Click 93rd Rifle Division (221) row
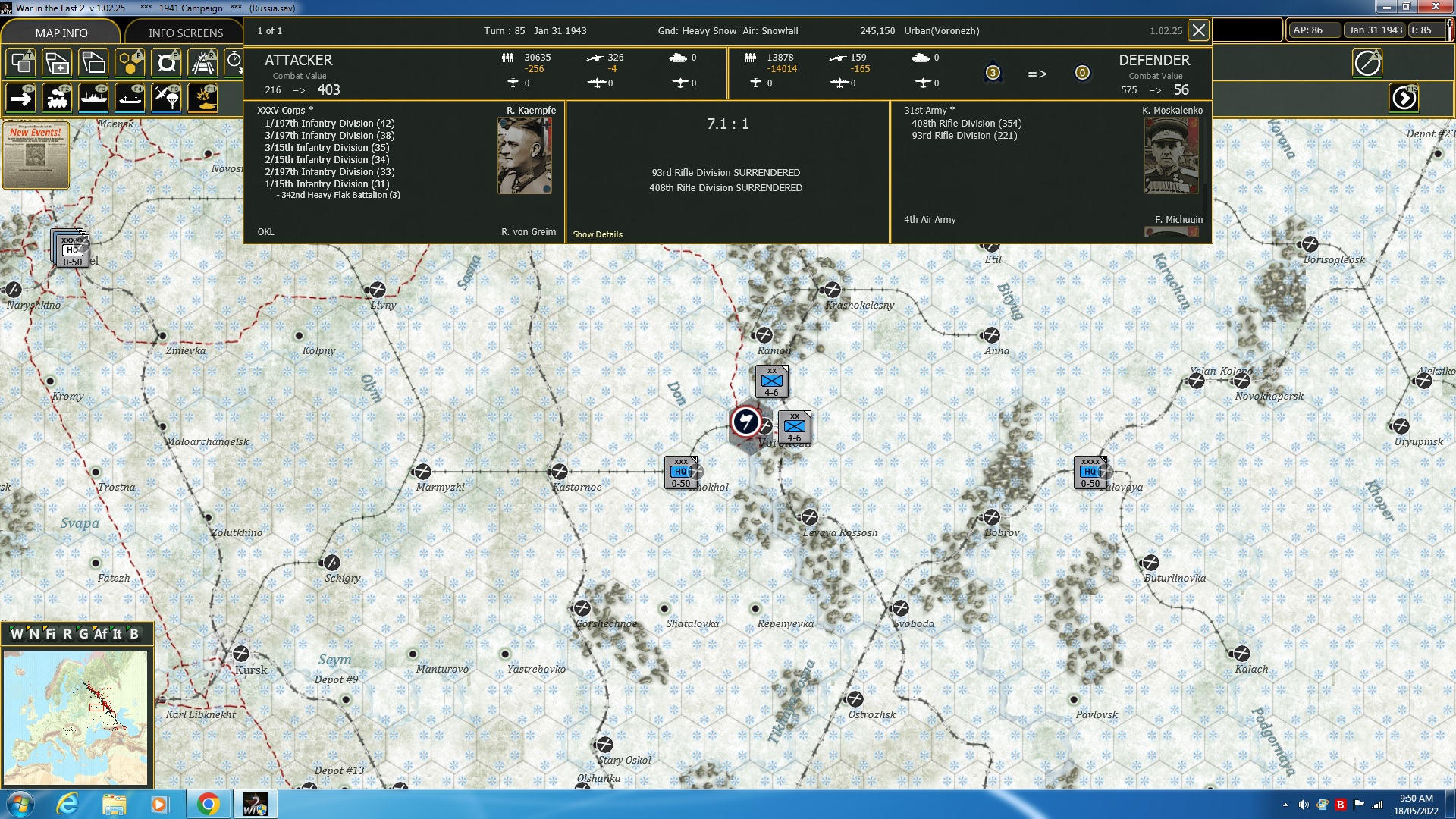The height and width of the screenshot is (819, 1456). [964, 136]
